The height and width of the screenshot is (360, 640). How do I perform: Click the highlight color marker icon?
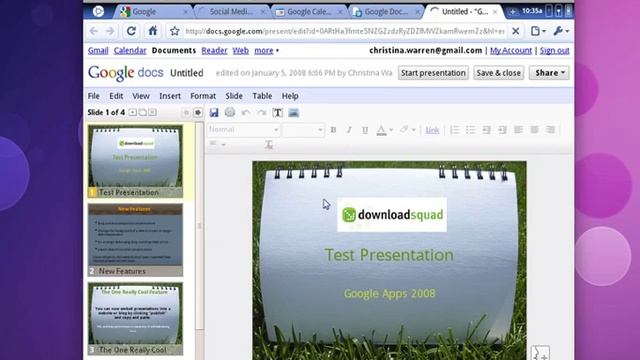404,129
